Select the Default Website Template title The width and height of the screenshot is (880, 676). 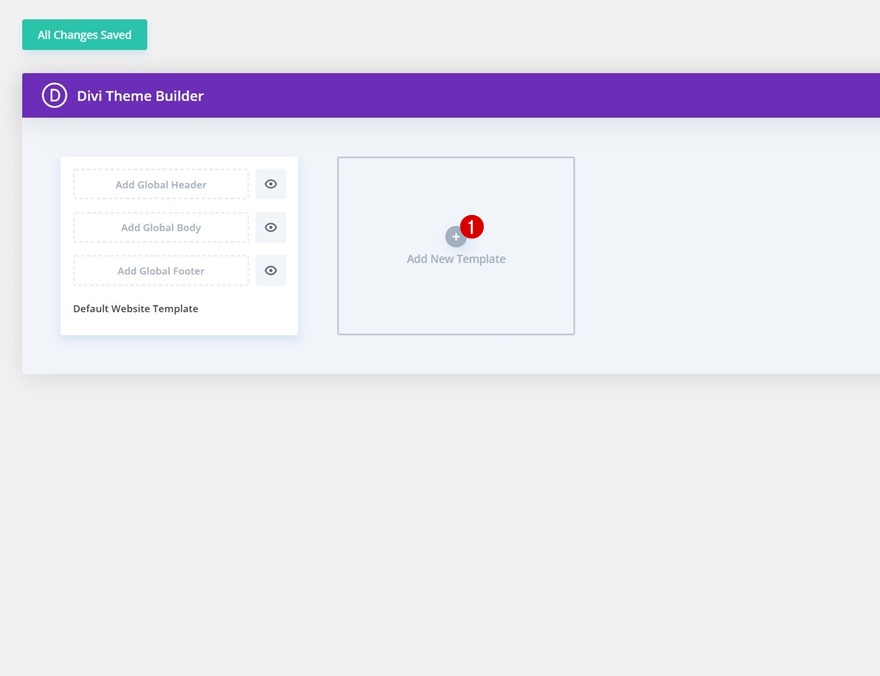pyautogui.click(x=136, y=309)
